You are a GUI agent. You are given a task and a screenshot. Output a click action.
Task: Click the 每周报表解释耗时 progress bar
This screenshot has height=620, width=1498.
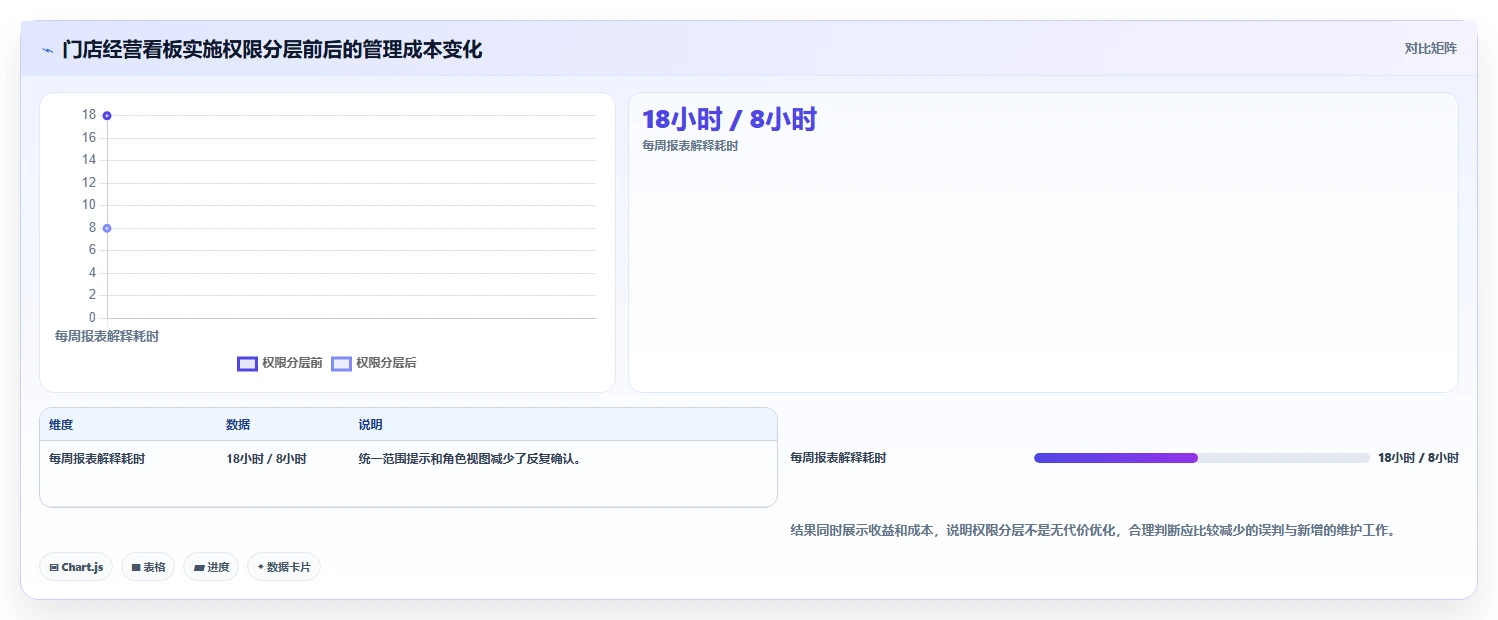[1201, 458]
